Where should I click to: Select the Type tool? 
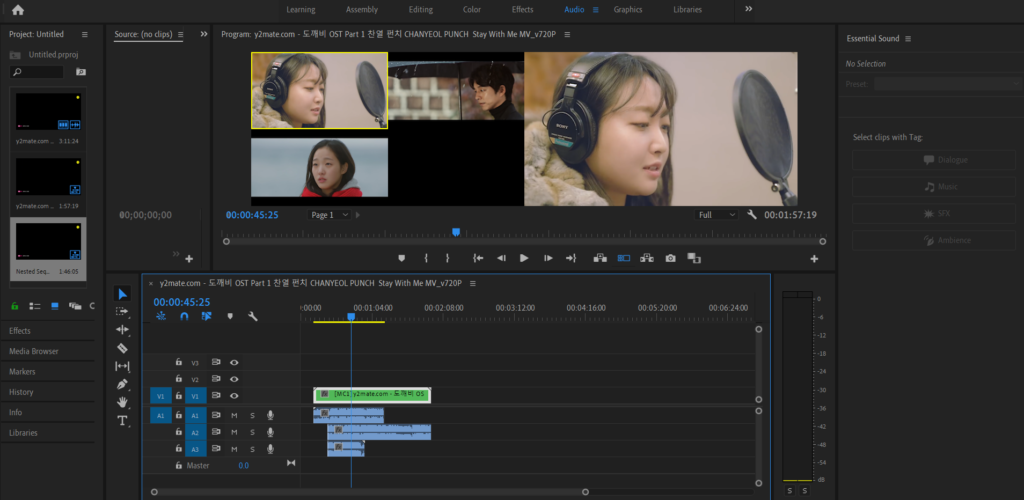pyautogui.click(x=122, y=420)
